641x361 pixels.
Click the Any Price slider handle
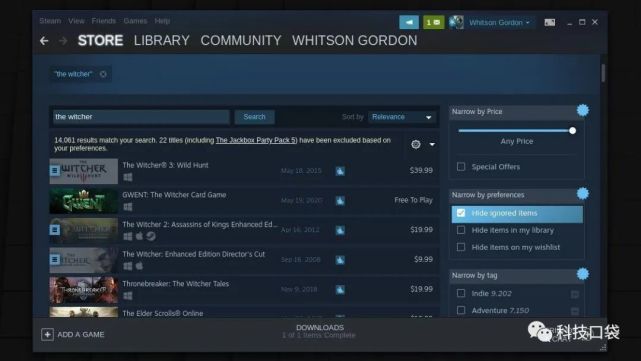572,130
